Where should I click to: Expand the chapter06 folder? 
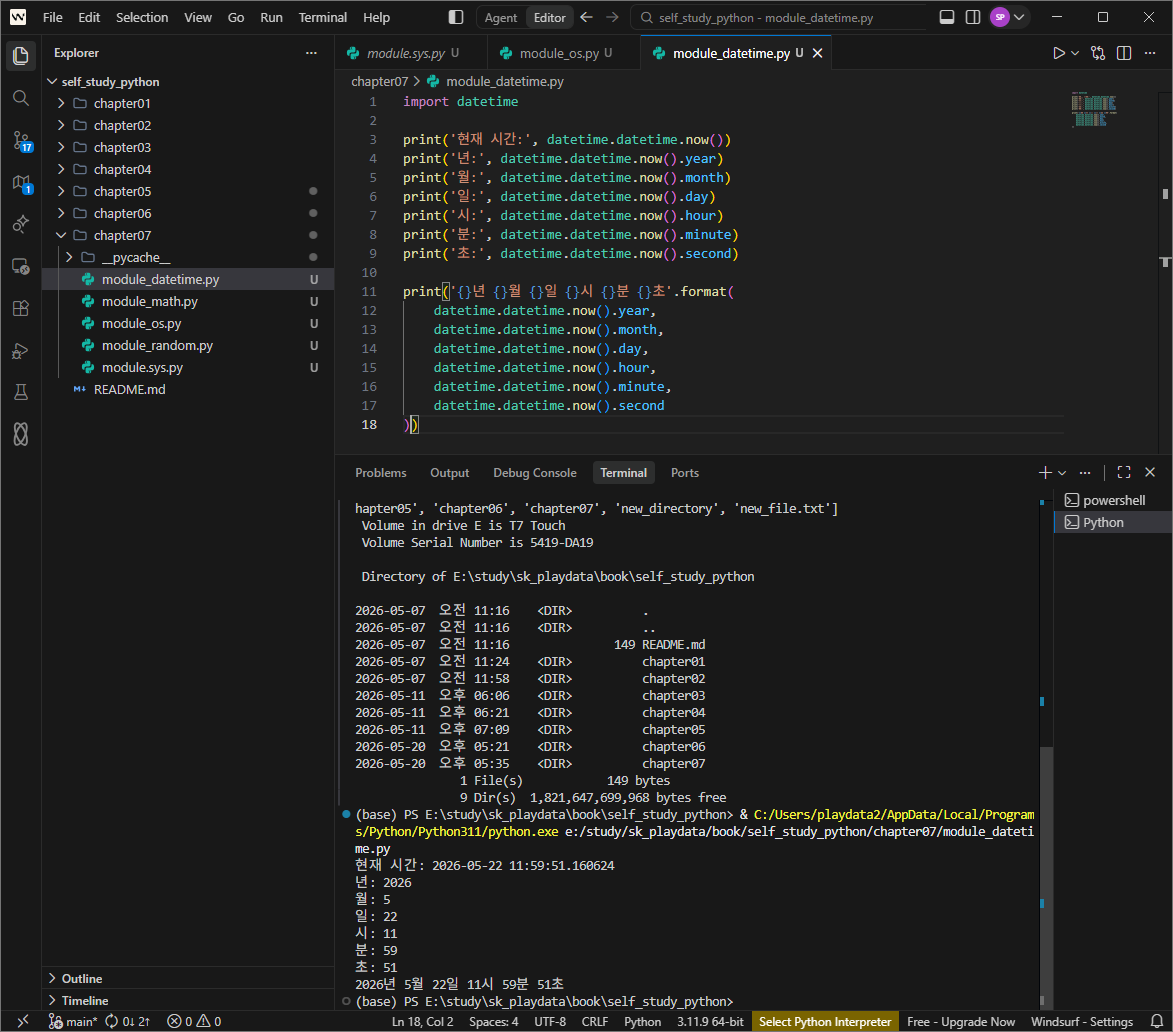(122, 213)
